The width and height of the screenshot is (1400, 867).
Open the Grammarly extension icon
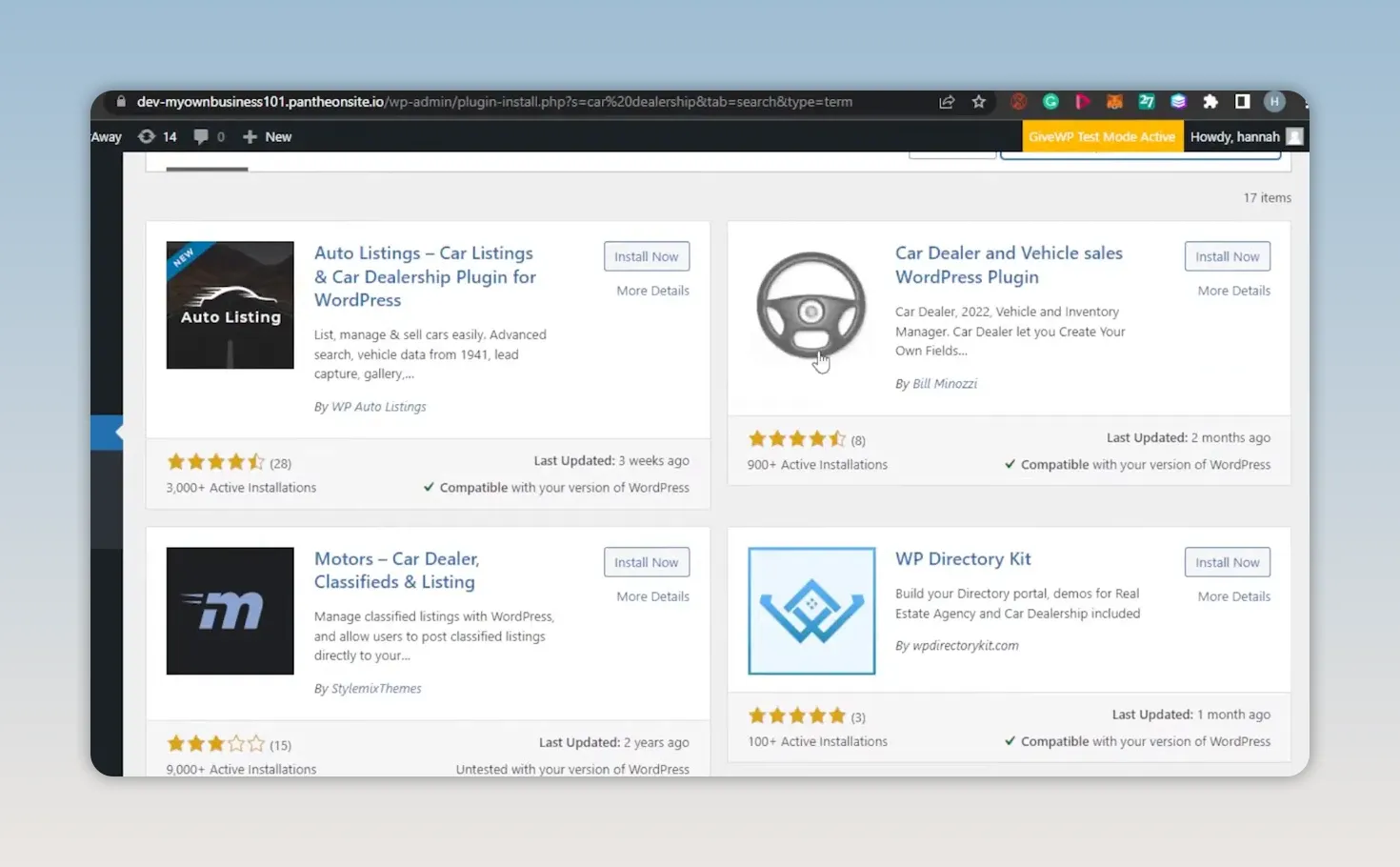pos(1050,102)
